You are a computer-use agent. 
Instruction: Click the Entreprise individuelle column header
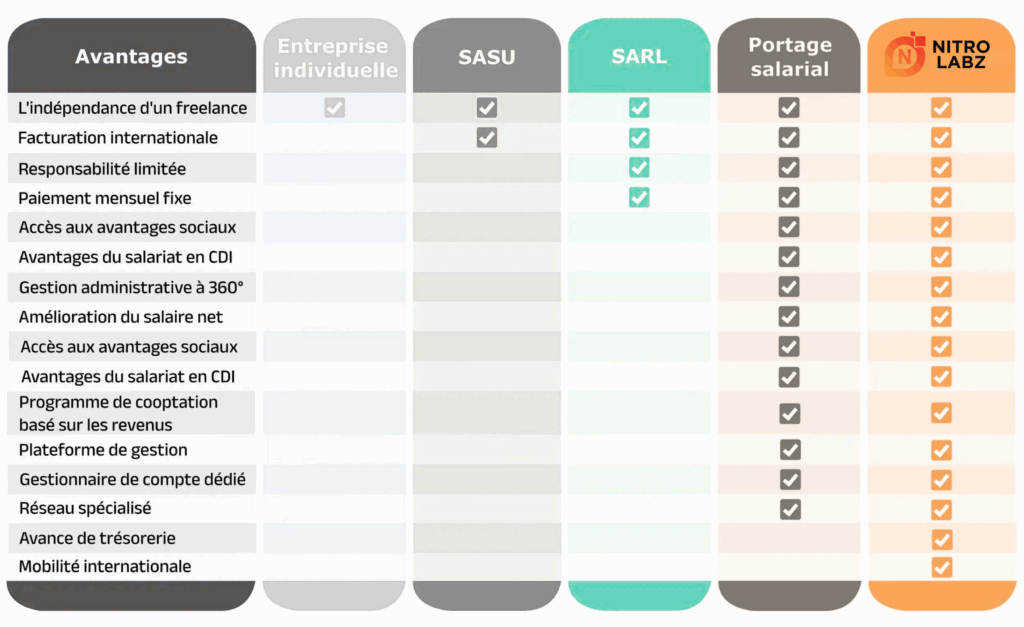coord(335,57)
